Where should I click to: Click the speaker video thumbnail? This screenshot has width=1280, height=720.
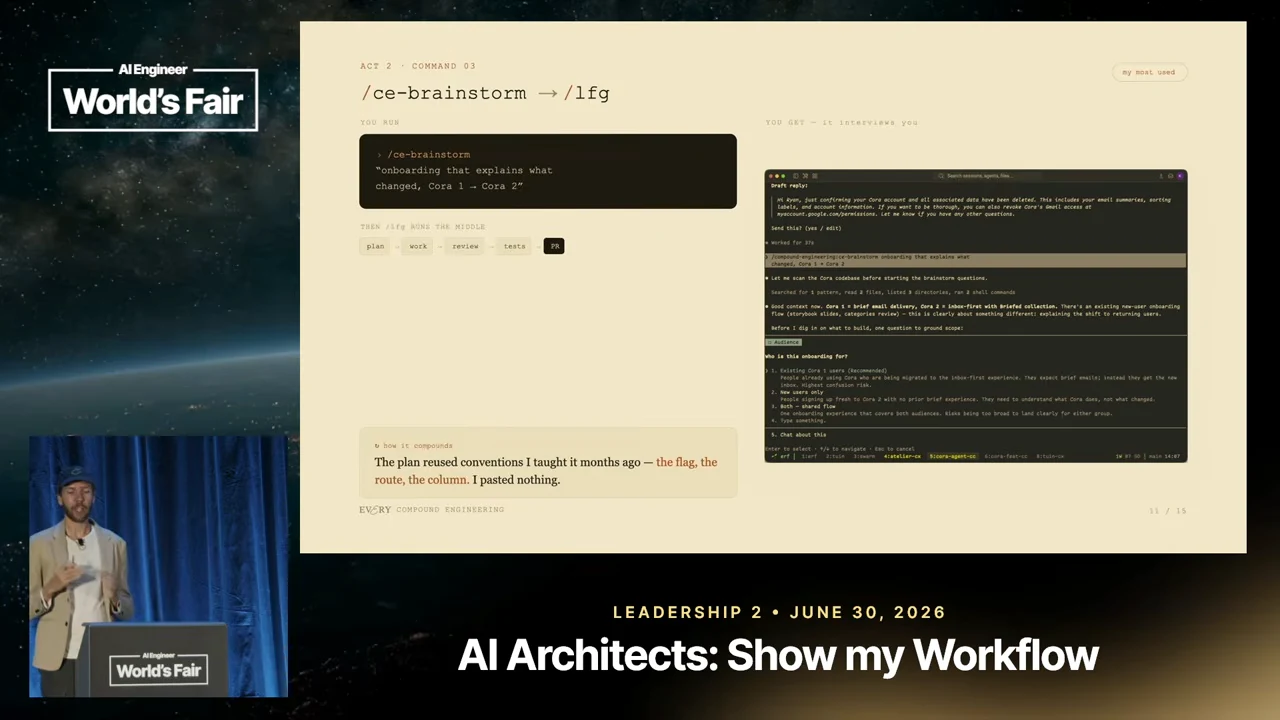158,566
